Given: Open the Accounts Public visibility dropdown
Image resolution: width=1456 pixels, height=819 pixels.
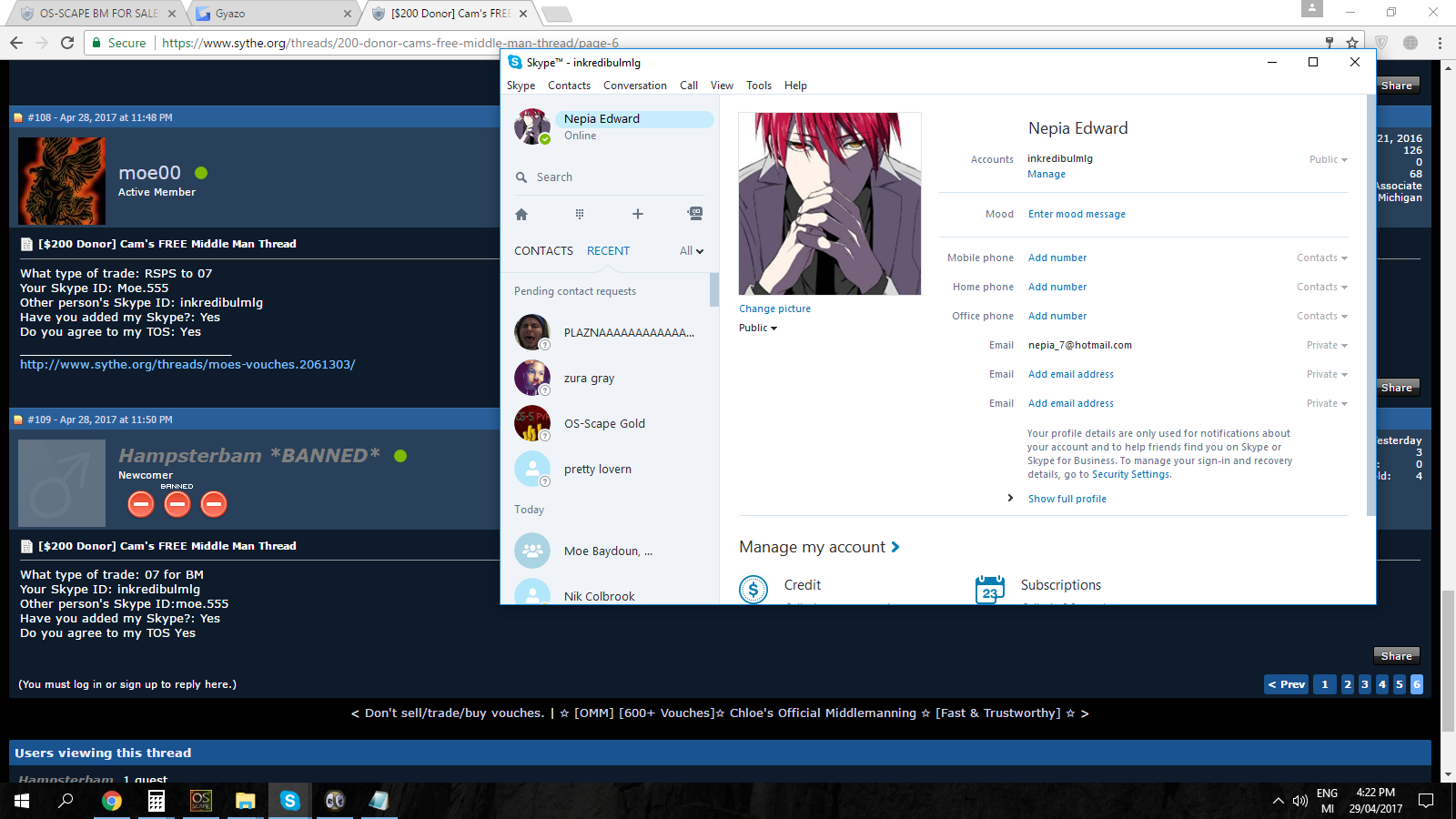Looking at the screenshot, I should tap(1329, 159).
